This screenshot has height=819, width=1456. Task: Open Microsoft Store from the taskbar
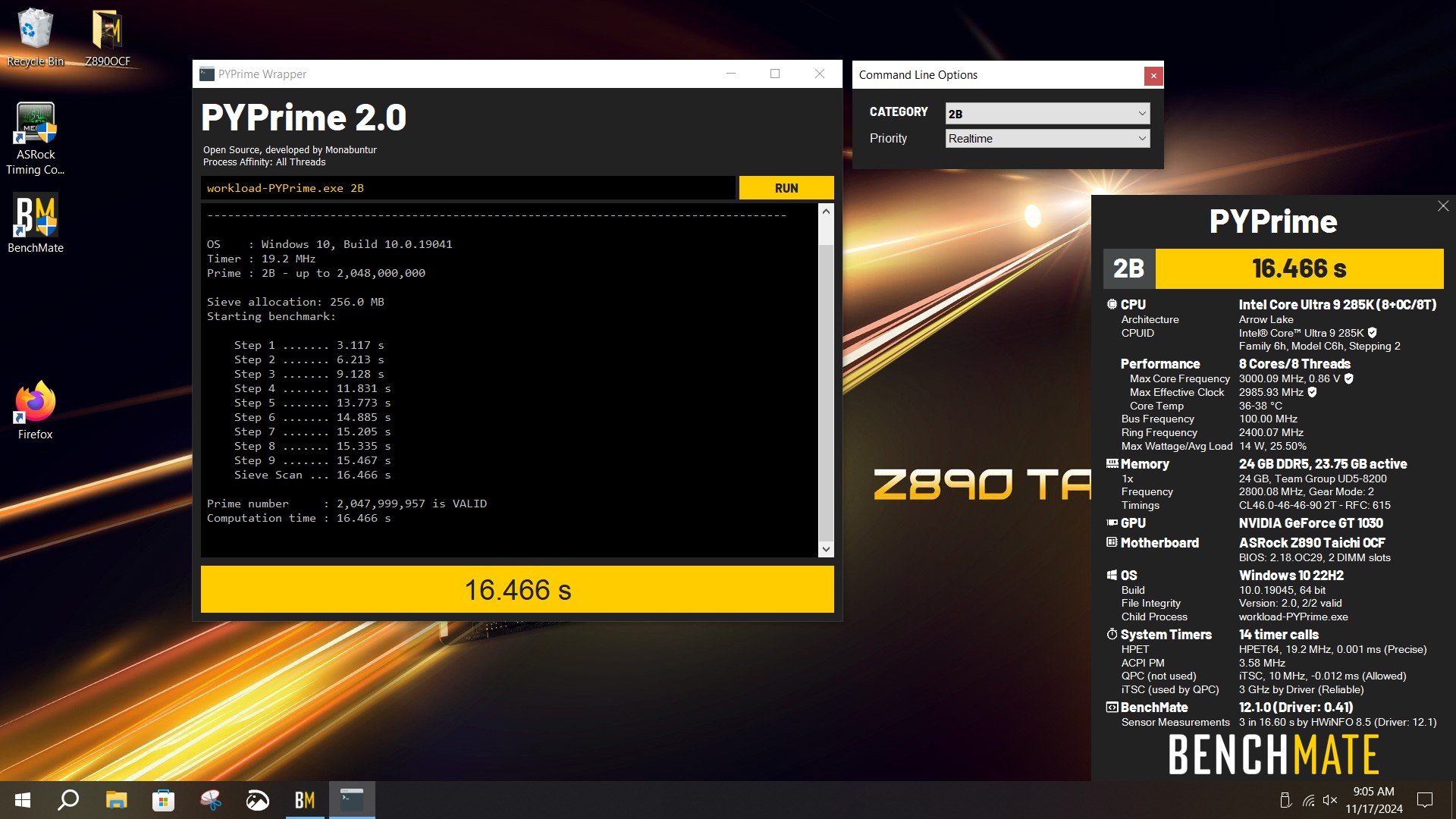163,800
